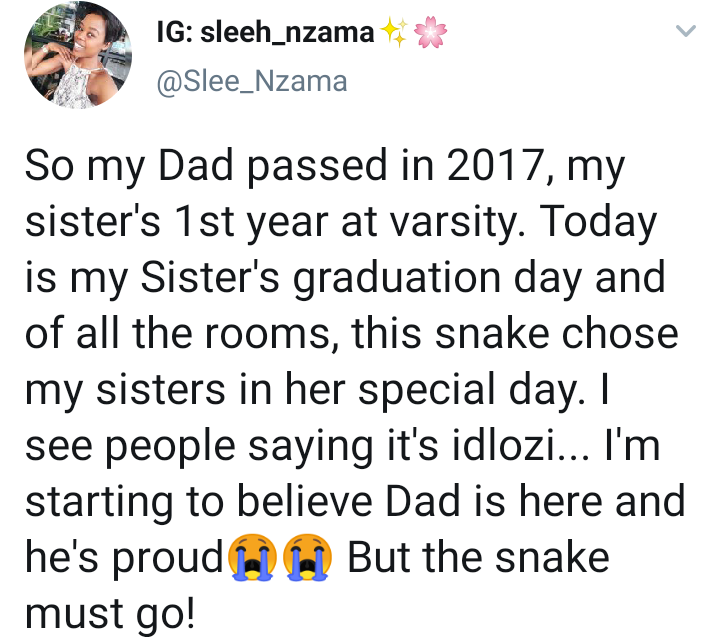Tap the sparkles emoji beside the name
The width and height of the screenshot is (712, 637).
tap(393, 32)
